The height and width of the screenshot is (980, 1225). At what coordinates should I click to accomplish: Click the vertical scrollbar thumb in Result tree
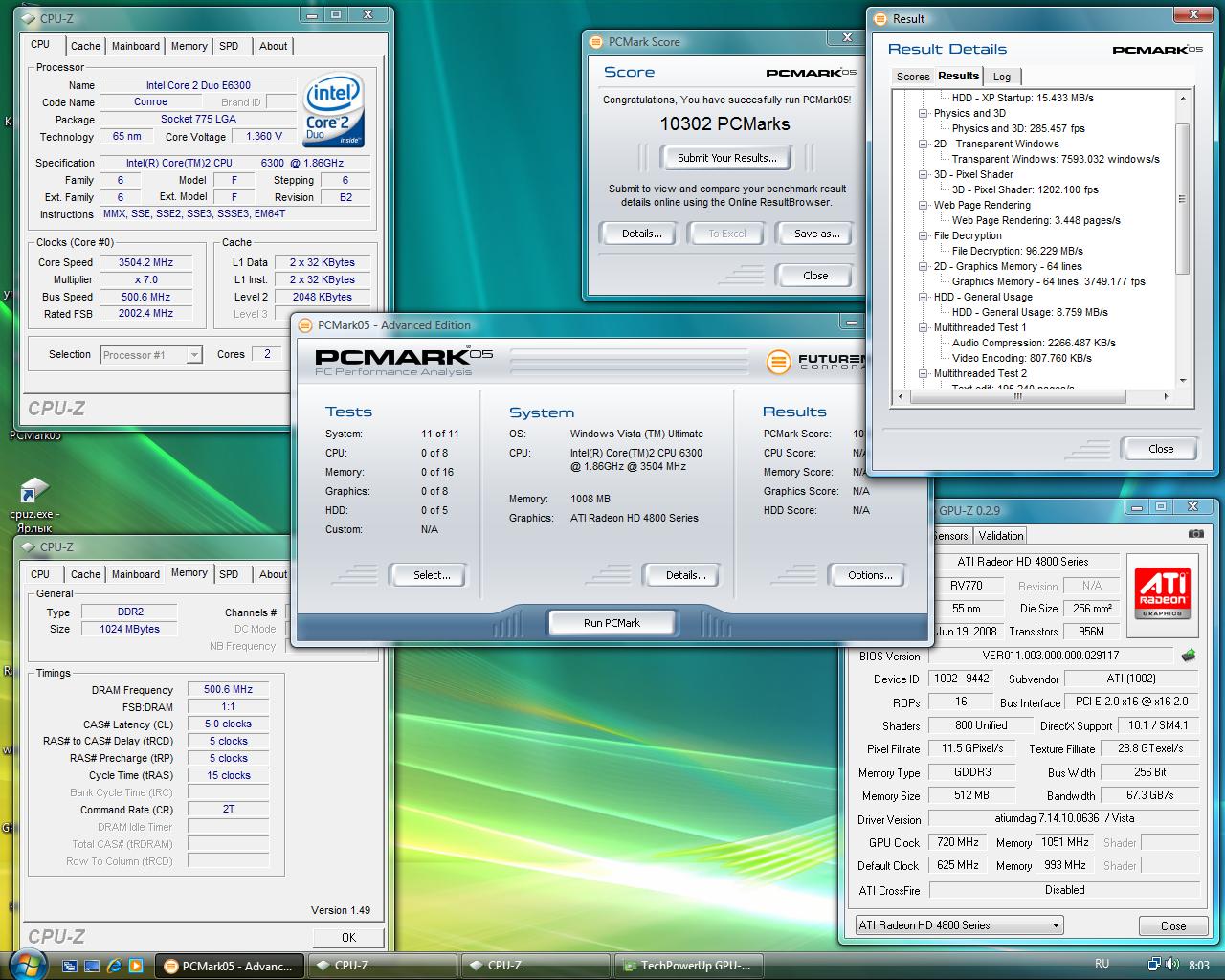tap(1182, 199)
